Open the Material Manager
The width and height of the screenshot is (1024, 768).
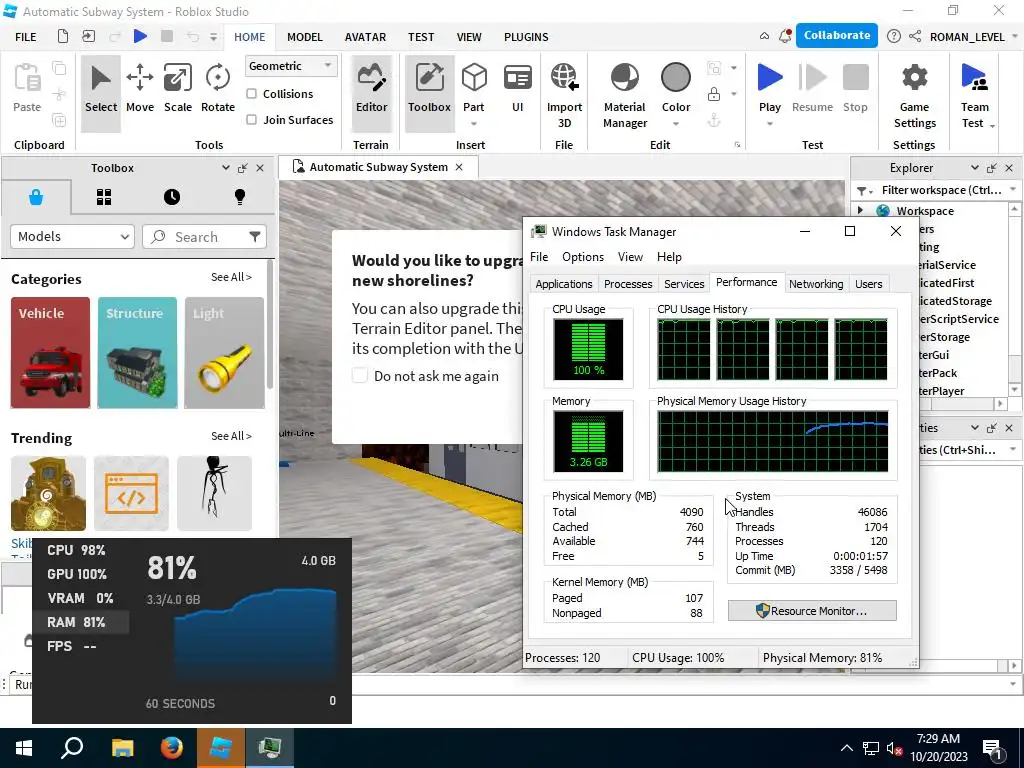click(x=624, y=97)
